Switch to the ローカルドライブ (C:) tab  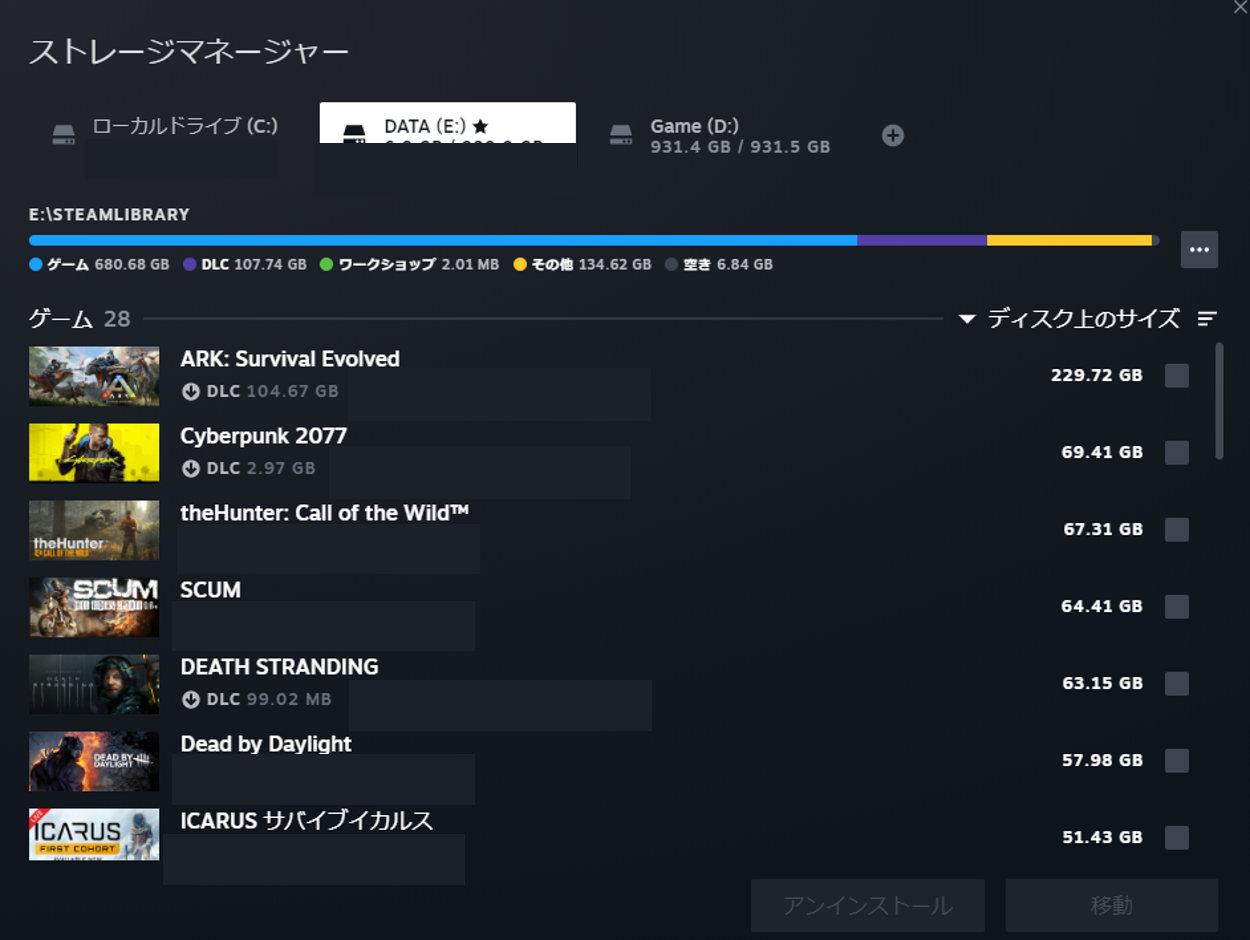(164, 135)
